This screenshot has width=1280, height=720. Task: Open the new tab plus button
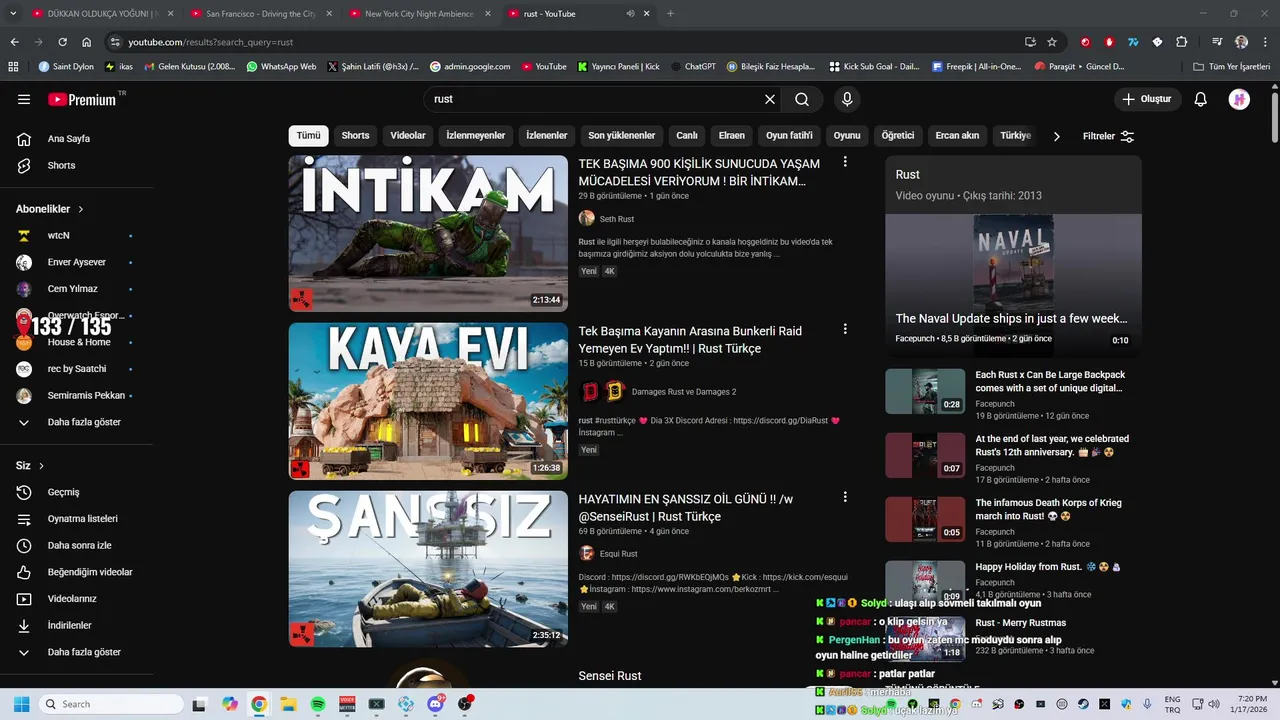tap(670, 14)
